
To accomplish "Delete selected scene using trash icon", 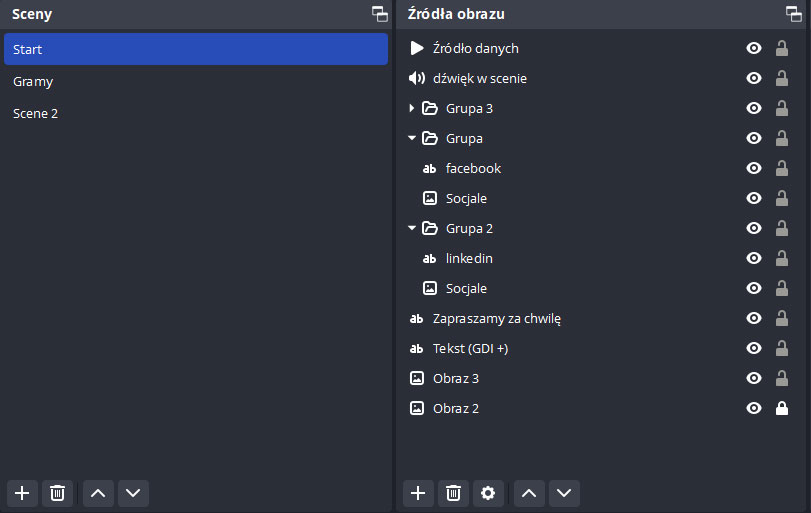I will (x=57, y=493).
